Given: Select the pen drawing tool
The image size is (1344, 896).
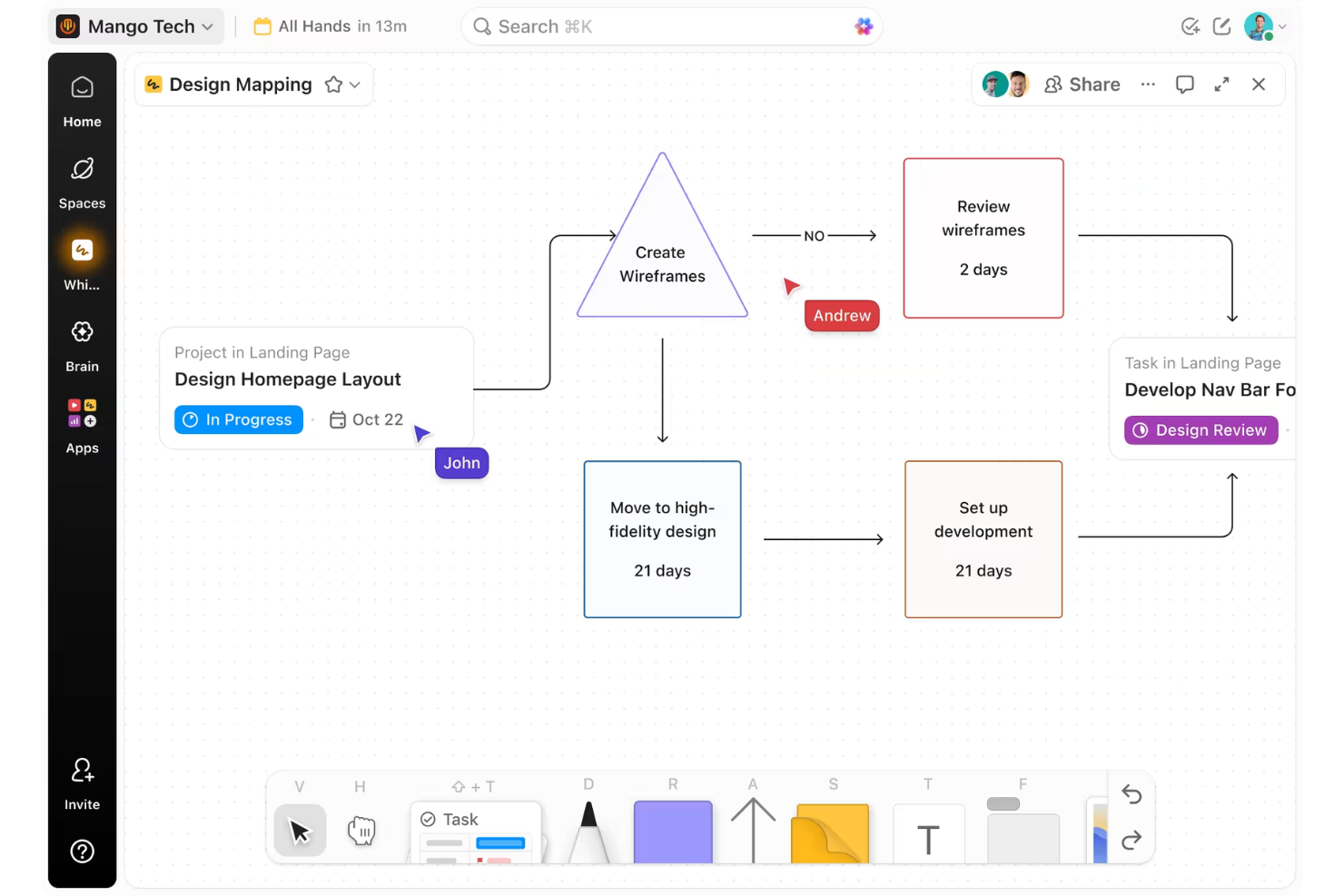Looking at the screenshot, I should pos(588,832).
